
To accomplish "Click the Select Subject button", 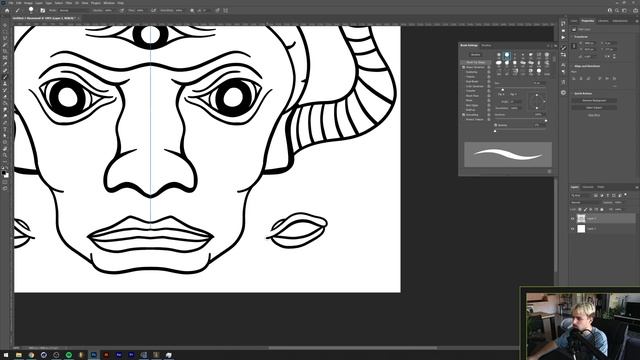I will tap(594, 108).
